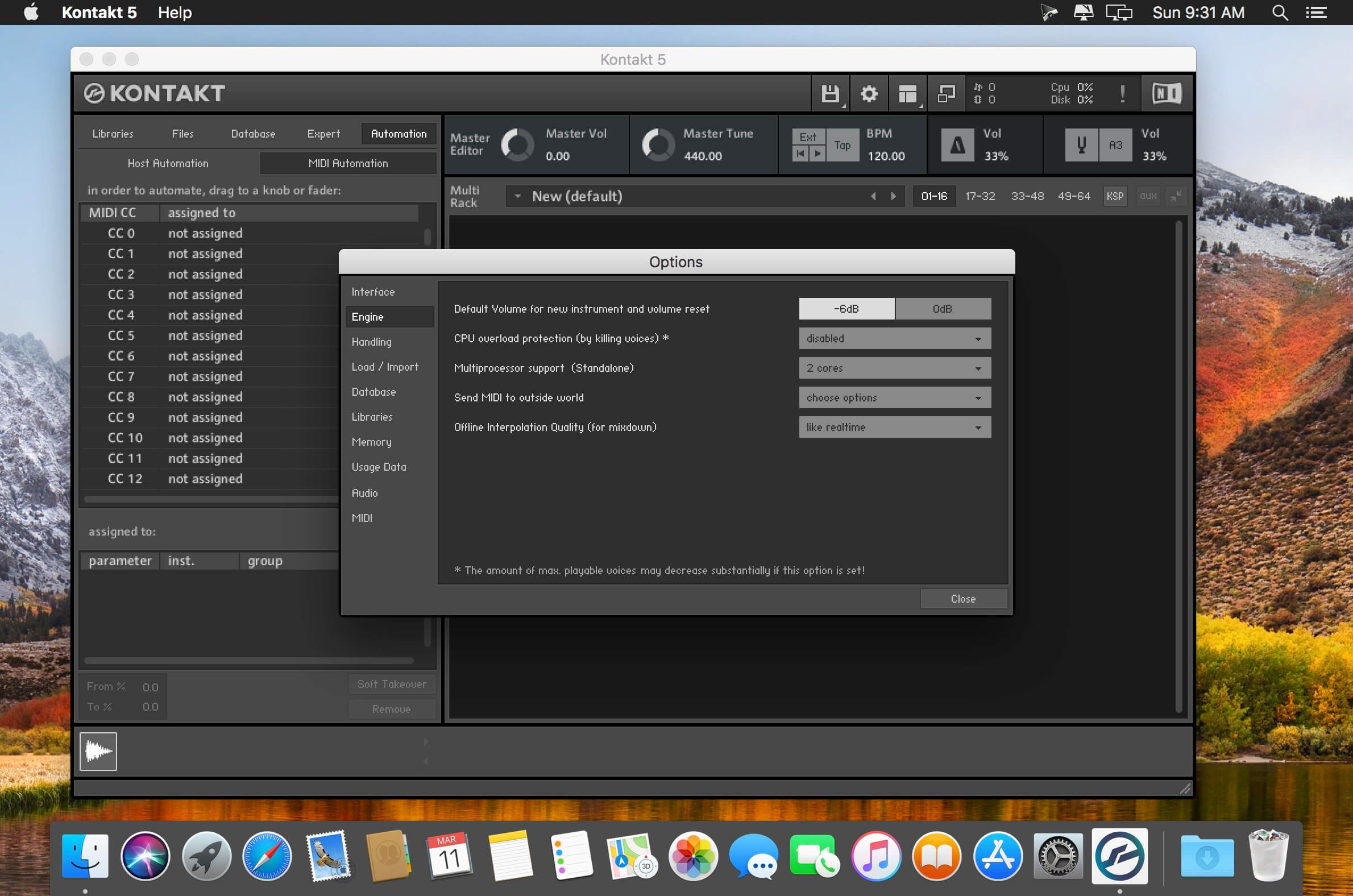Select -6dB default volume radio button
The height and width of the screenshot is (896, 1353).
click(845, 308)
